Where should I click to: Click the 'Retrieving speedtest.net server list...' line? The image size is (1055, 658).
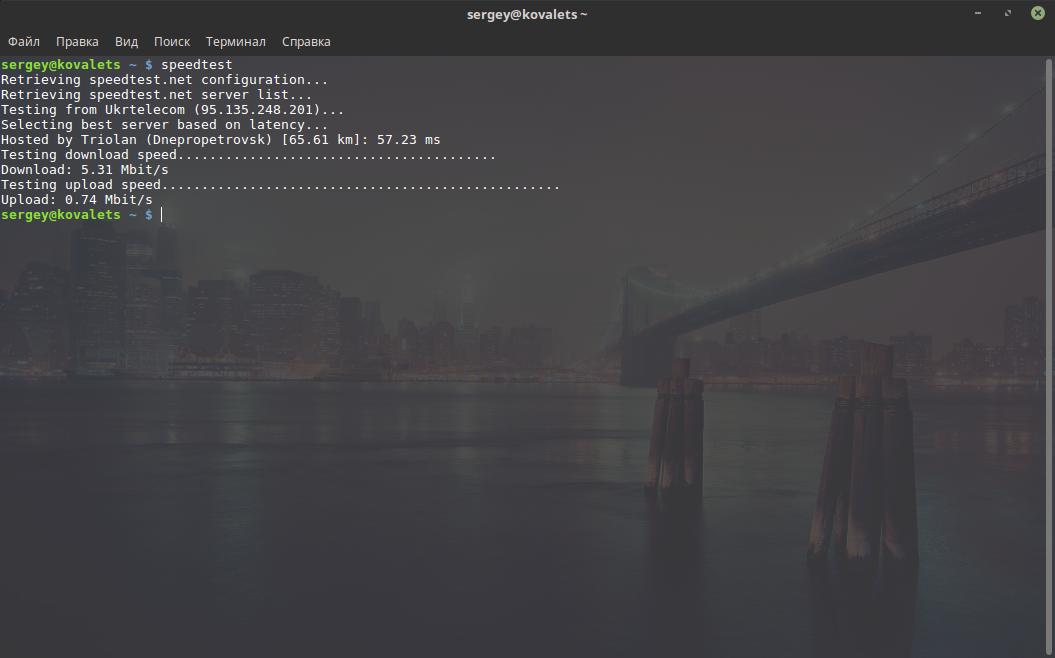coord(156,95)
